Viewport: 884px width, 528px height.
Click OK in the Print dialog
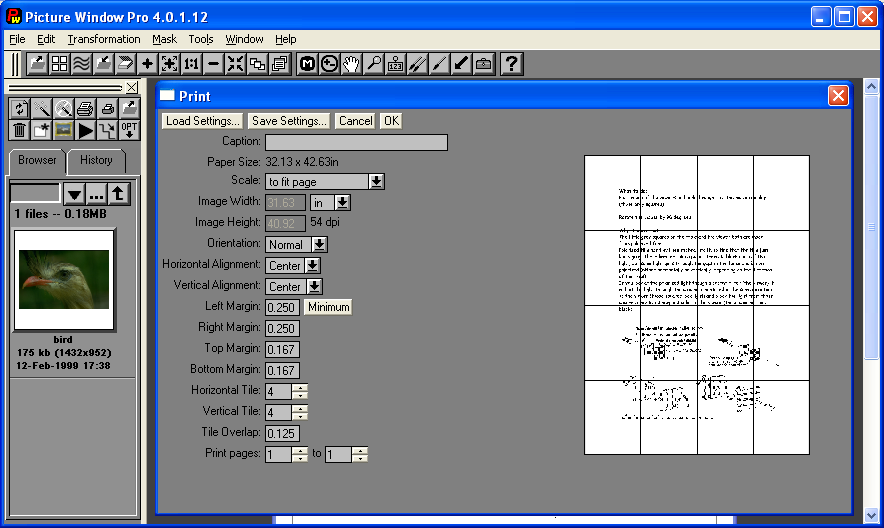pyautogui.click(x=391, y=121)
